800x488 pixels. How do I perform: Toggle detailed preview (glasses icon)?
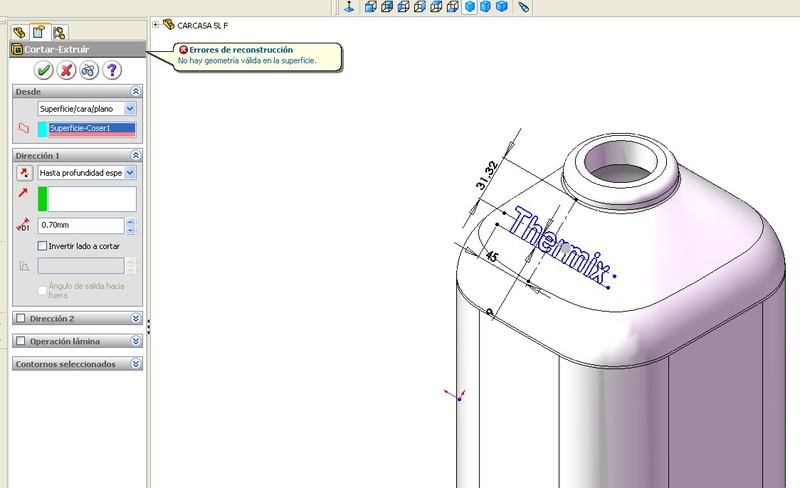click(89, 70)
